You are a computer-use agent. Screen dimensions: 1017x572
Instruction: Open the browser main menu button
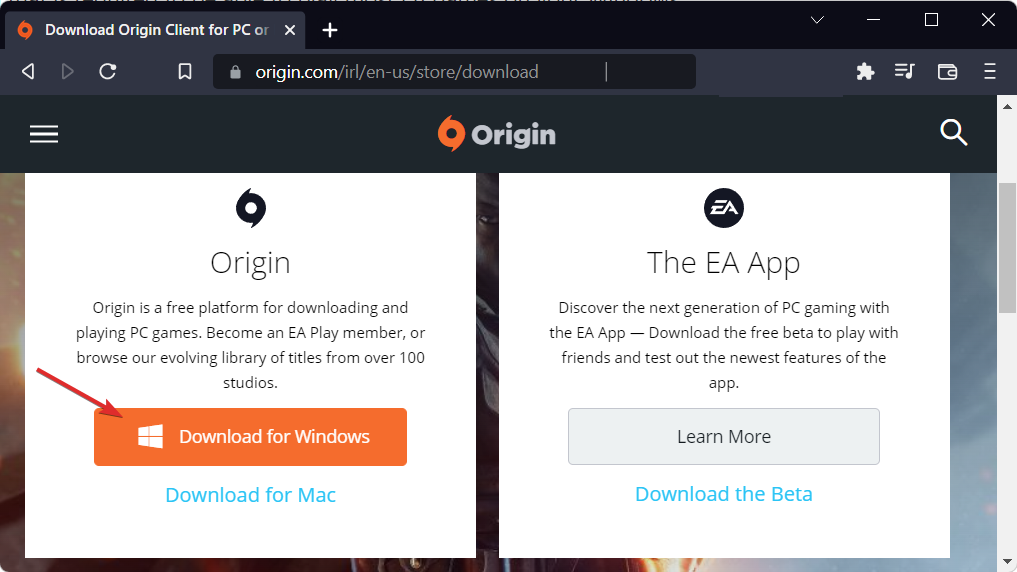click(x=990, y=72)
